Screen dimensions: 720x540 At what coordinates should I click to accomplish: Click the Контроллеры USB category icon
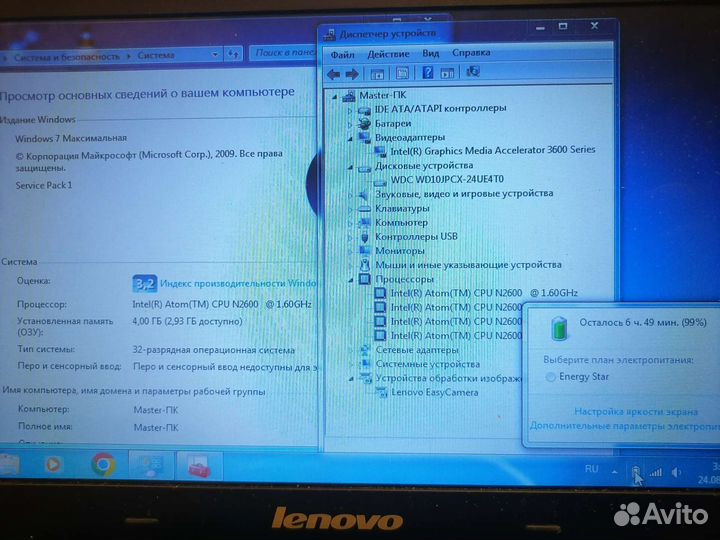[x=365, y=237]
